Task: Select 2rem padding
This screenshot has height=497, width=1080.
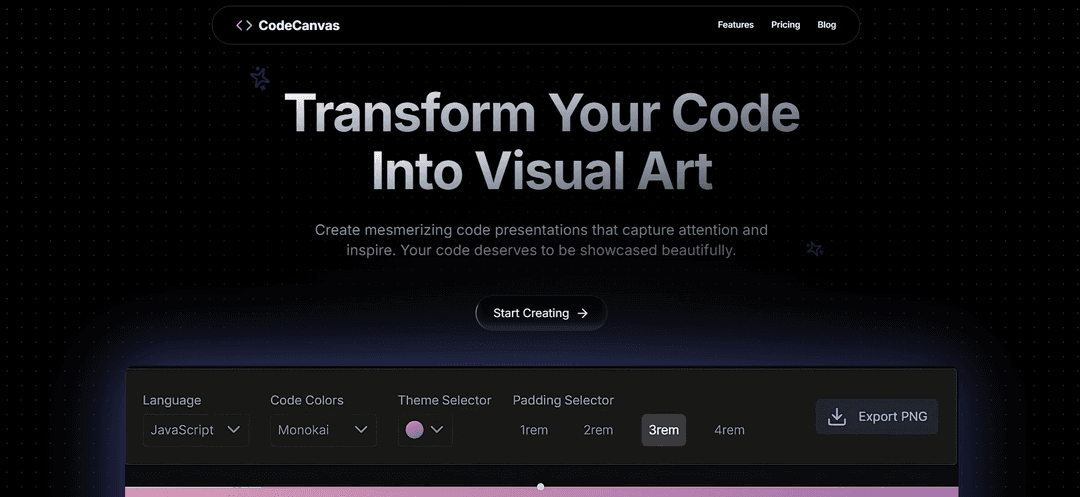Action: point(598,430)
